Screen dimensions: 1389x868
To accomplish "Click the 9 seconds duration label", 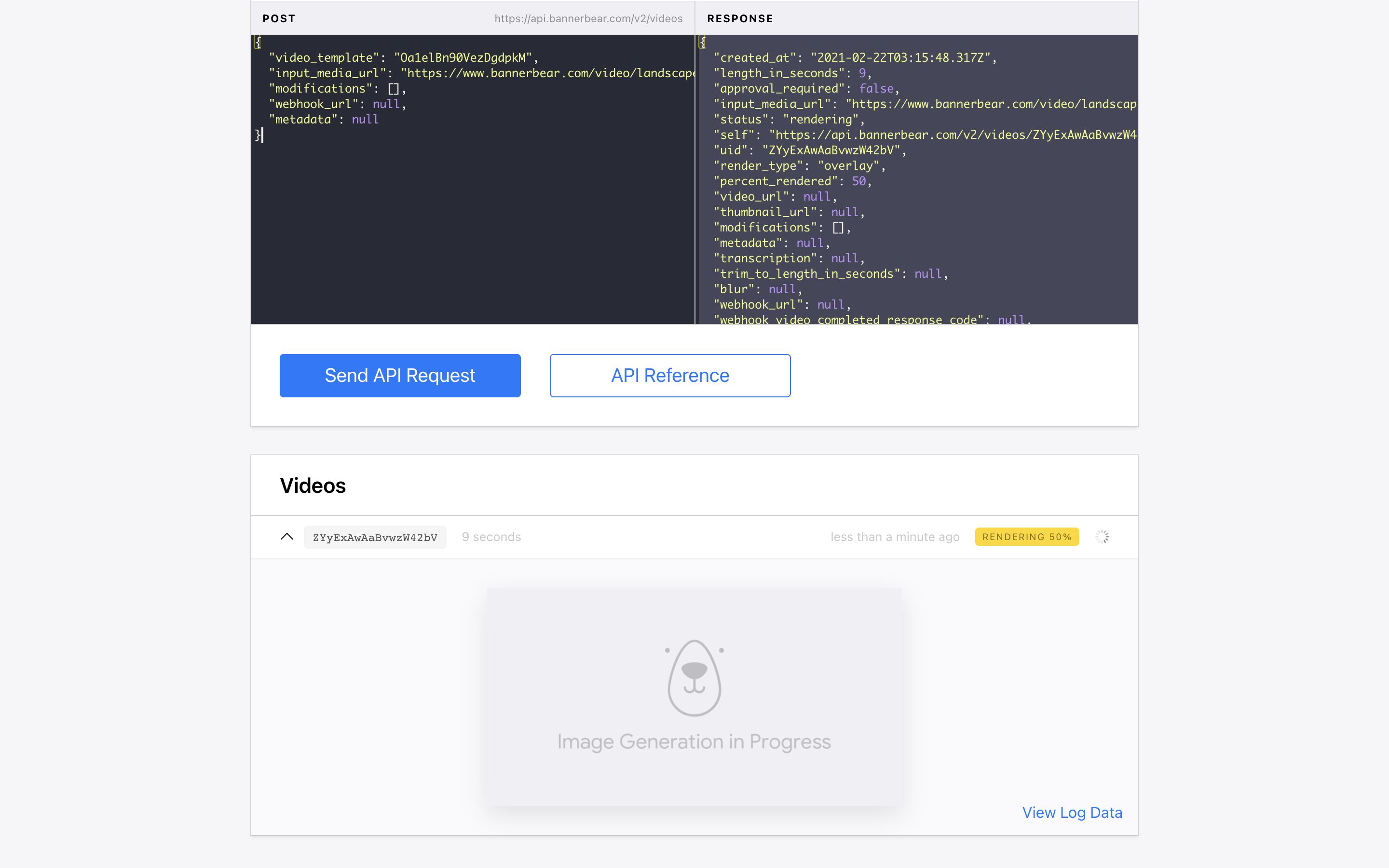I will pos(491,537).
